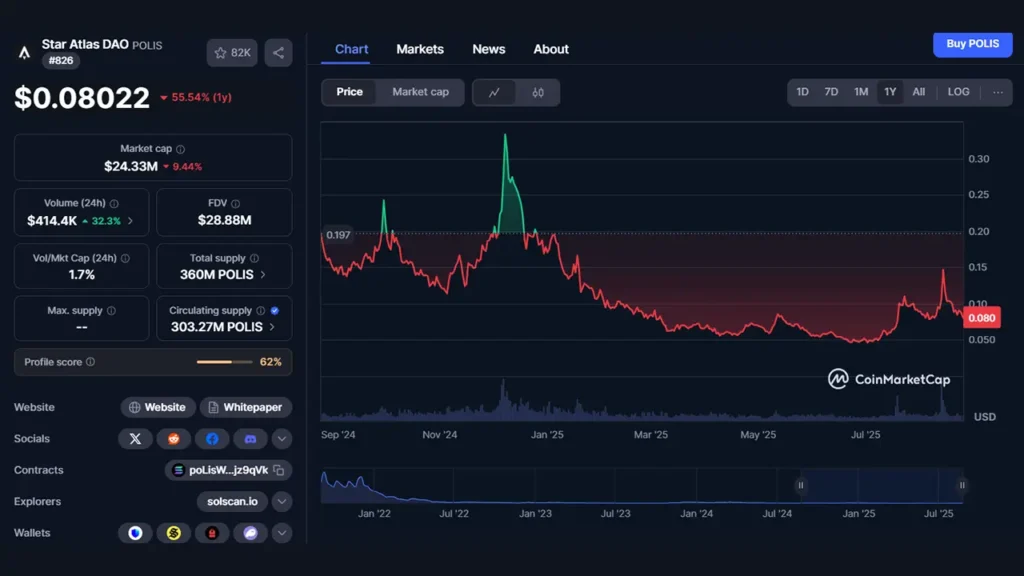Viewport: 1024px width, 576px height.
Task: Expand Total supply 360M POLIS details
Action: (263, 275)
